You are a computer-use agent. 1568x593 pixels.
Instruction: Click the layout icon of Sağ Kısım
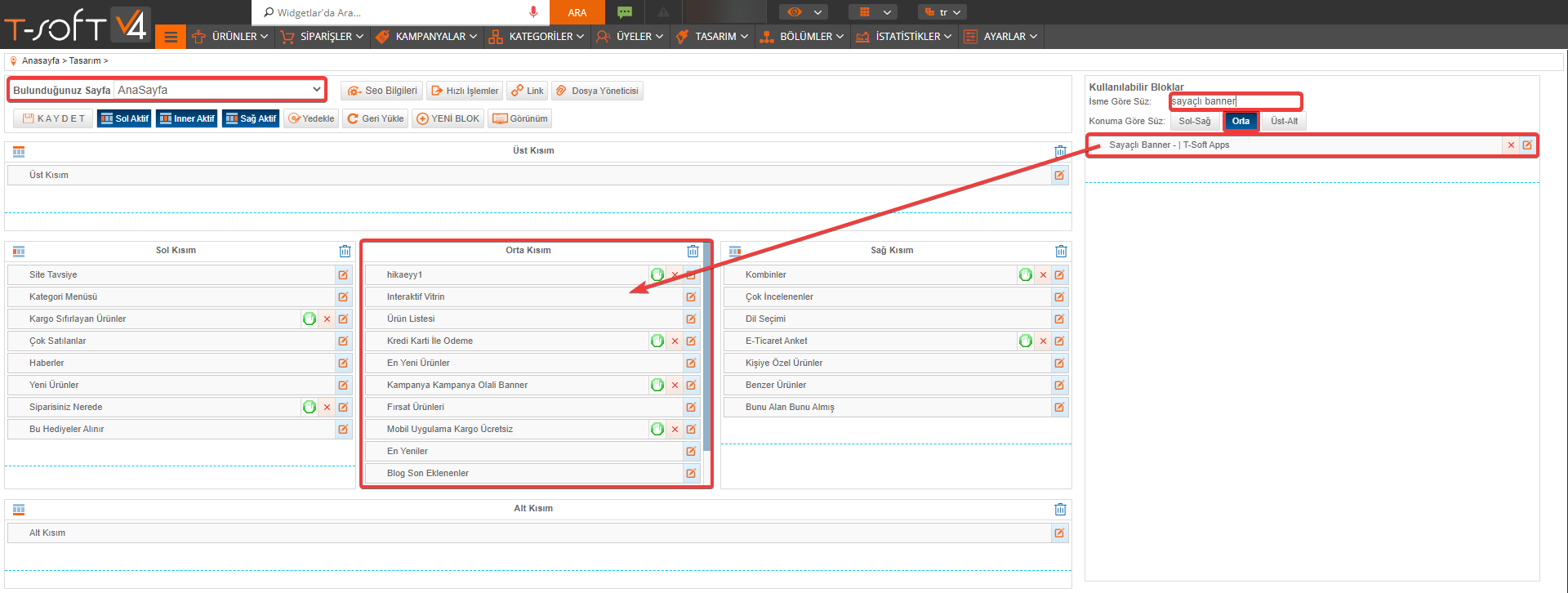click(735, 251)
